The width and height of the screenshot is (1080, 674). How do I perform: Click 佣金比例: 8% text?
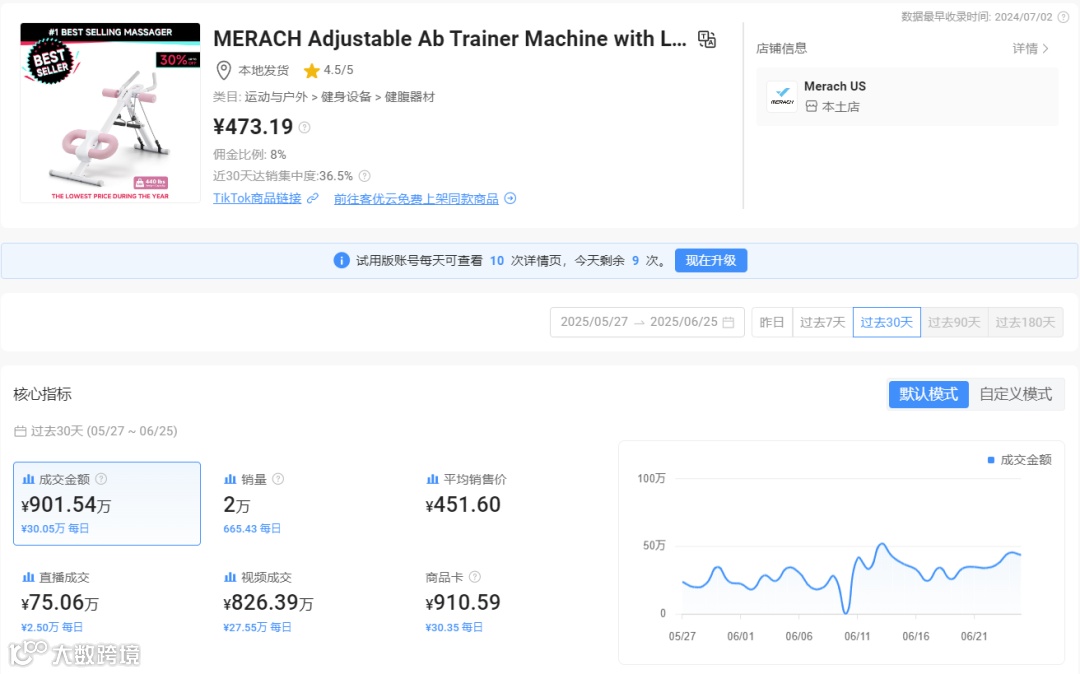(249, 155)
